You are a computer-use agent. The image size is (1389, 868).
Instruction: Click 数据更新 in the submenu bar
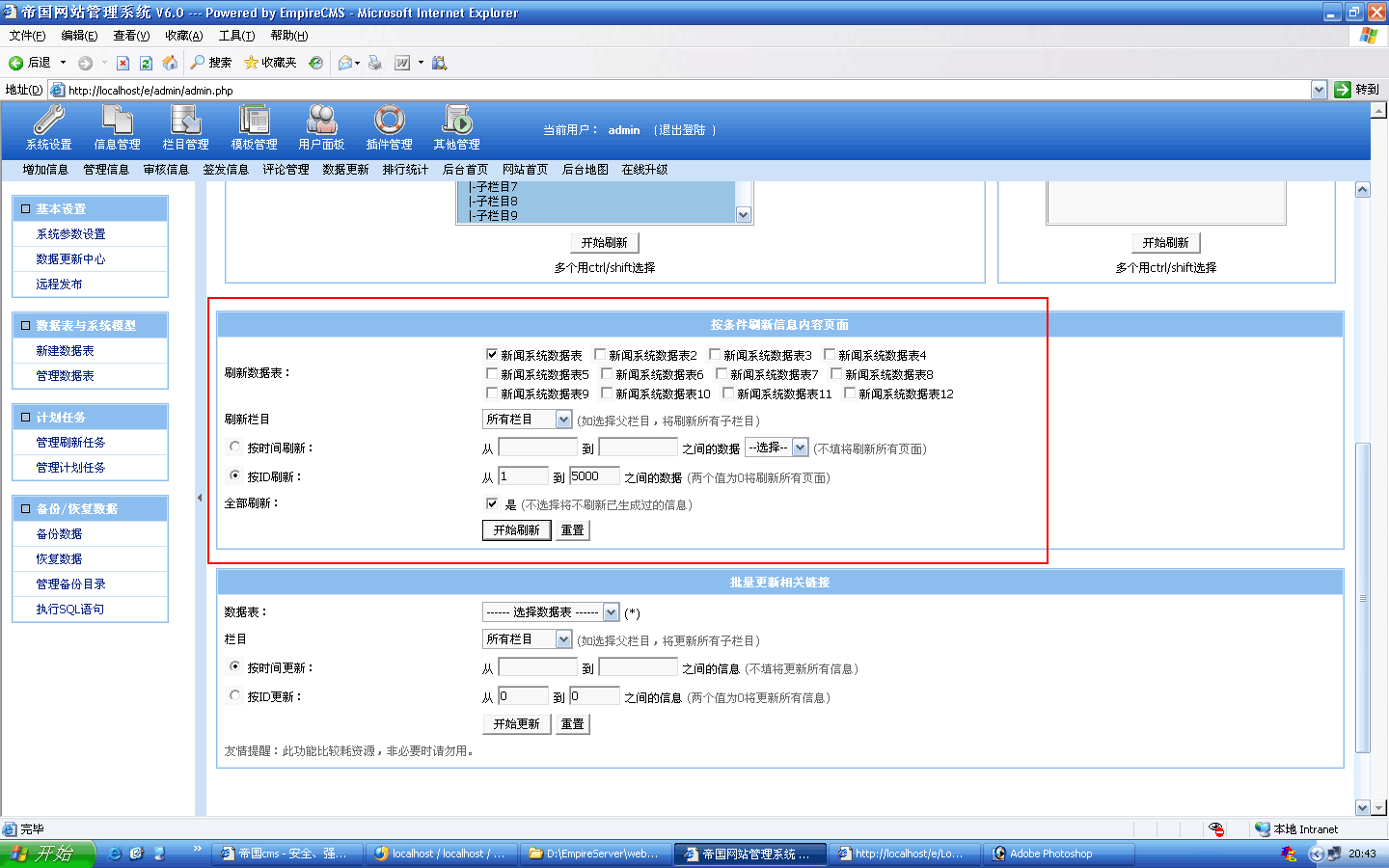[x=345, y=170]
